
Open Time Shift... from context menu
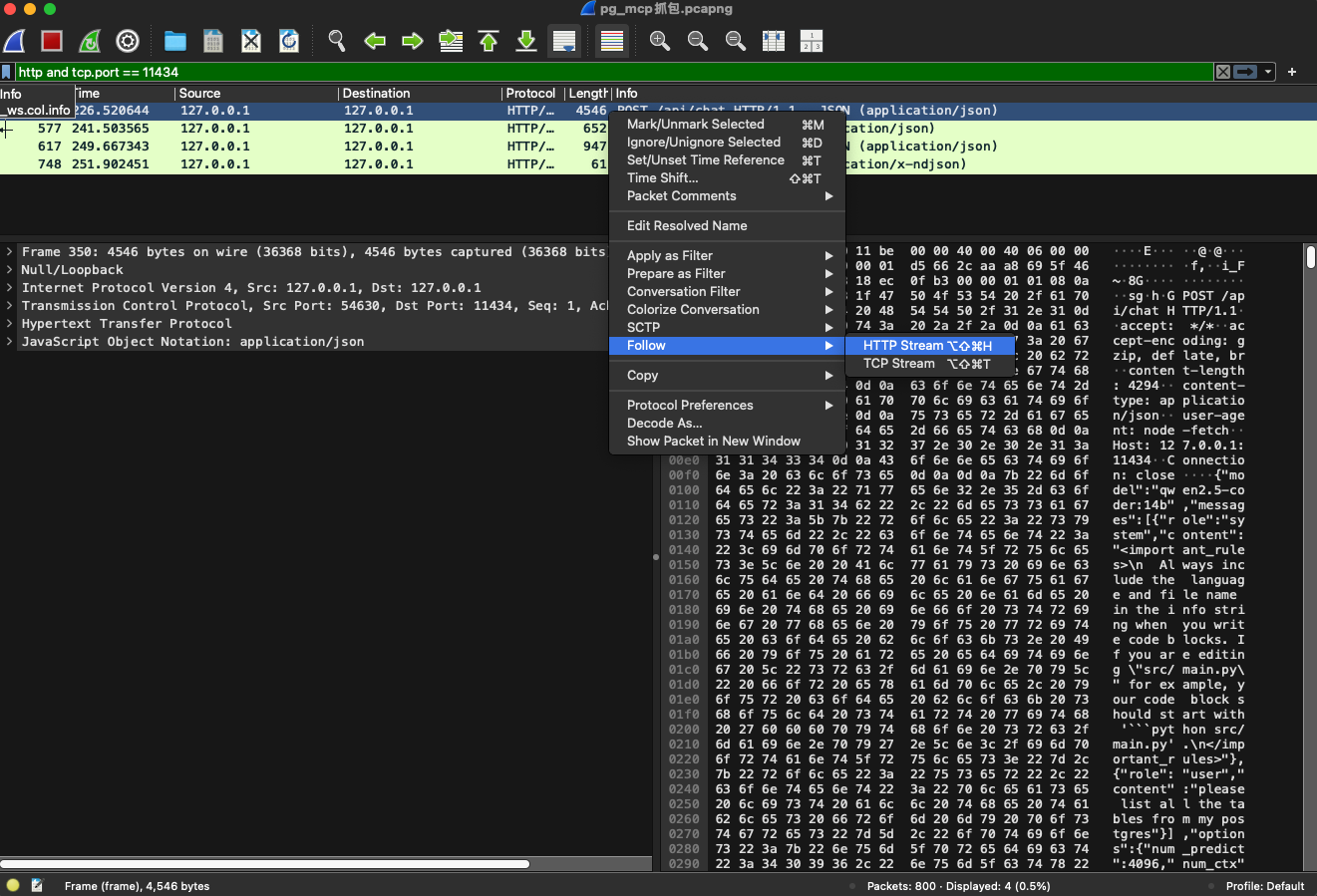pos(727,178)
